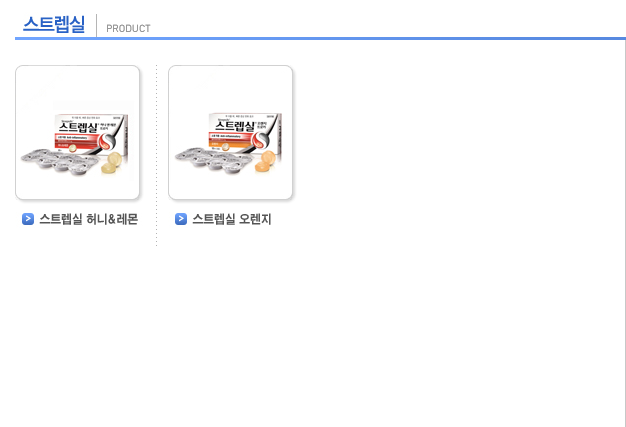Click the silver blister pack in orange image

pos(214,160)
